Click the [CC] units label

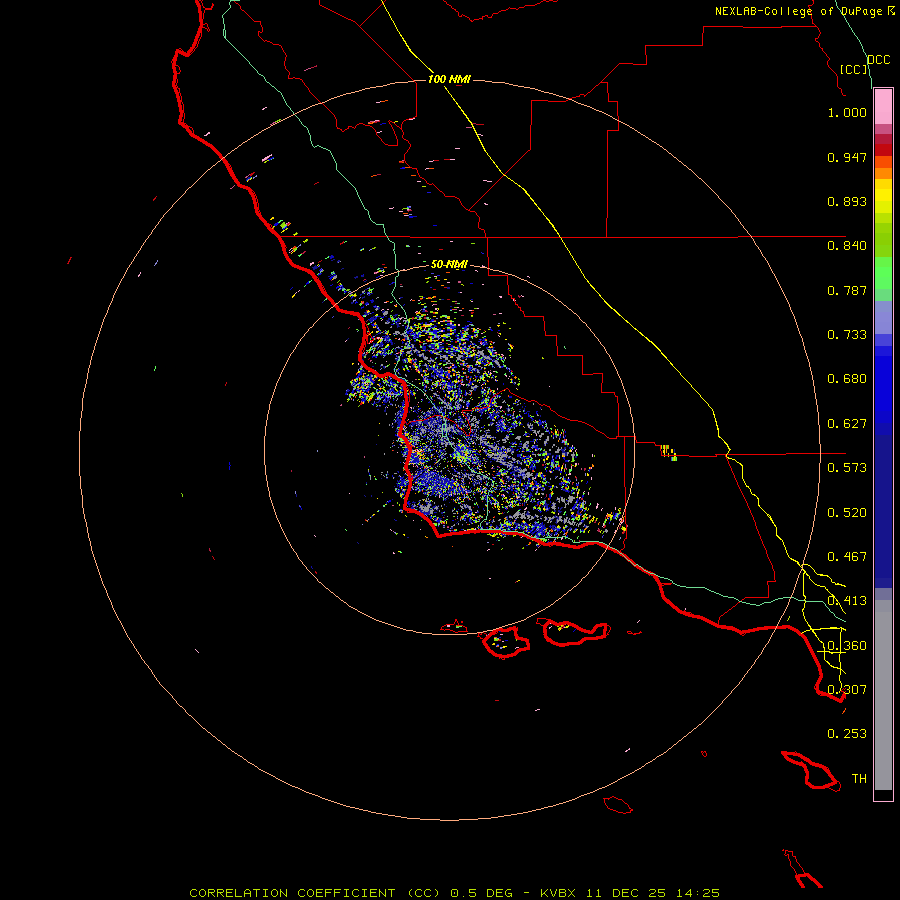[854, 69]
